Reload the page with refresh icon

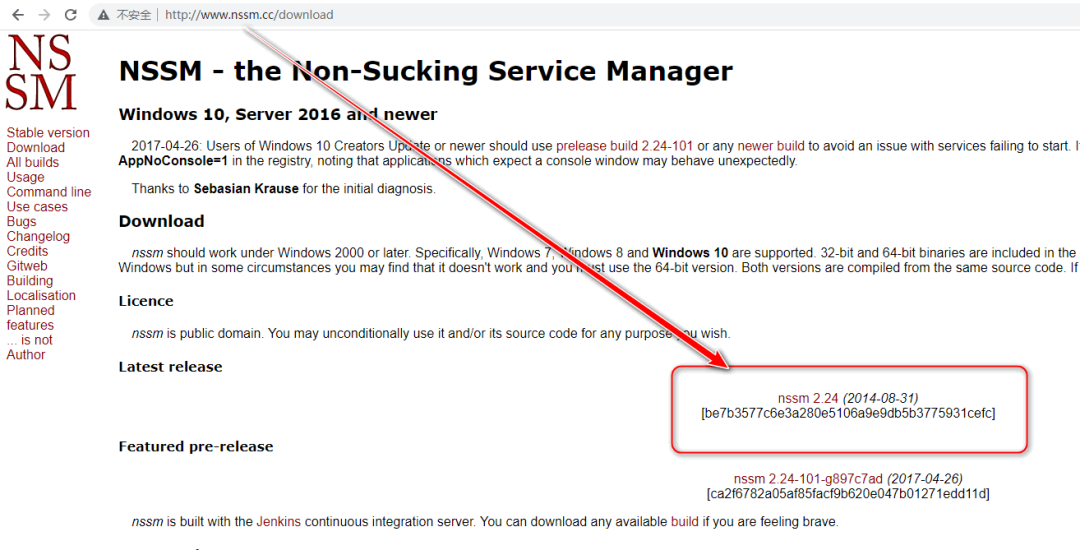[70, 15]
